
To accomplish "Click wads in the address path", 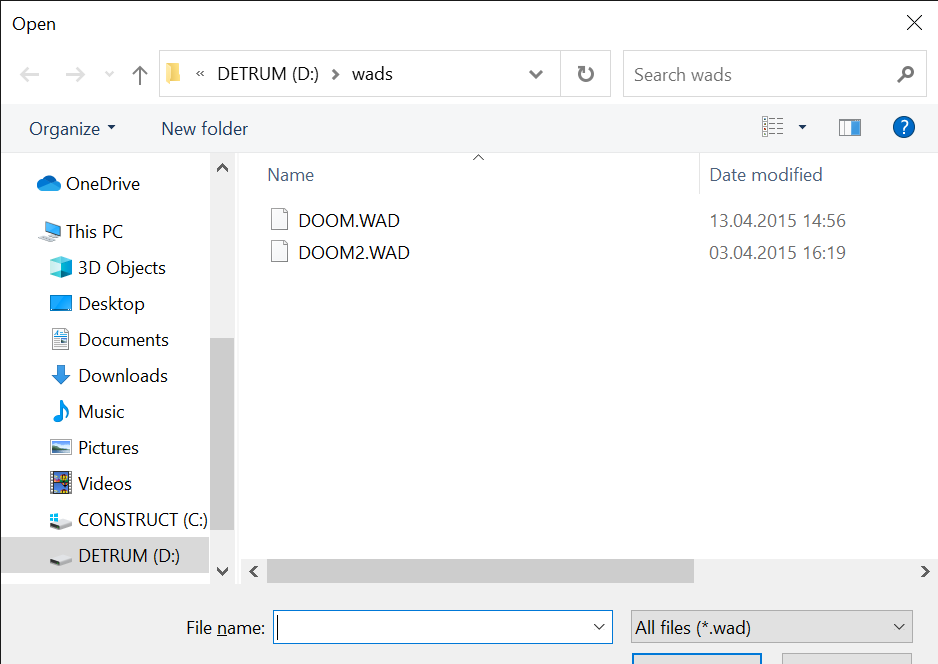I will [372, 74].
